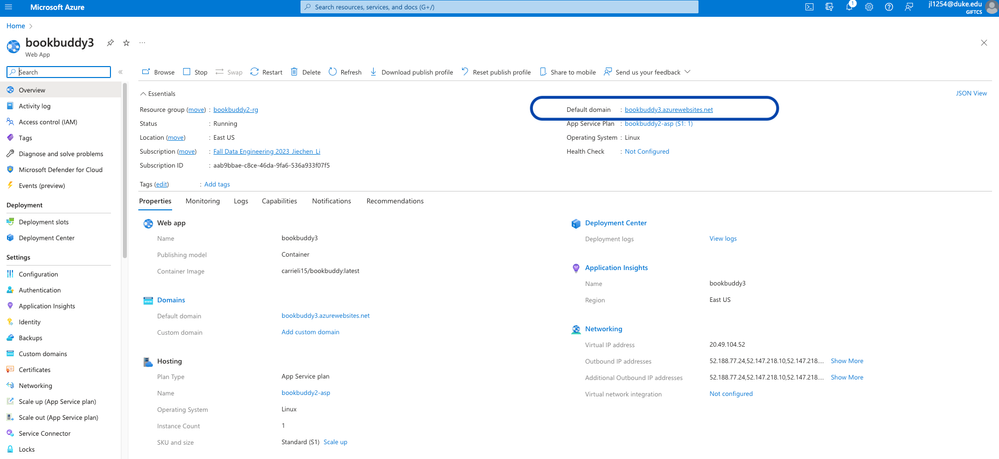Reset publish profile

496,72
